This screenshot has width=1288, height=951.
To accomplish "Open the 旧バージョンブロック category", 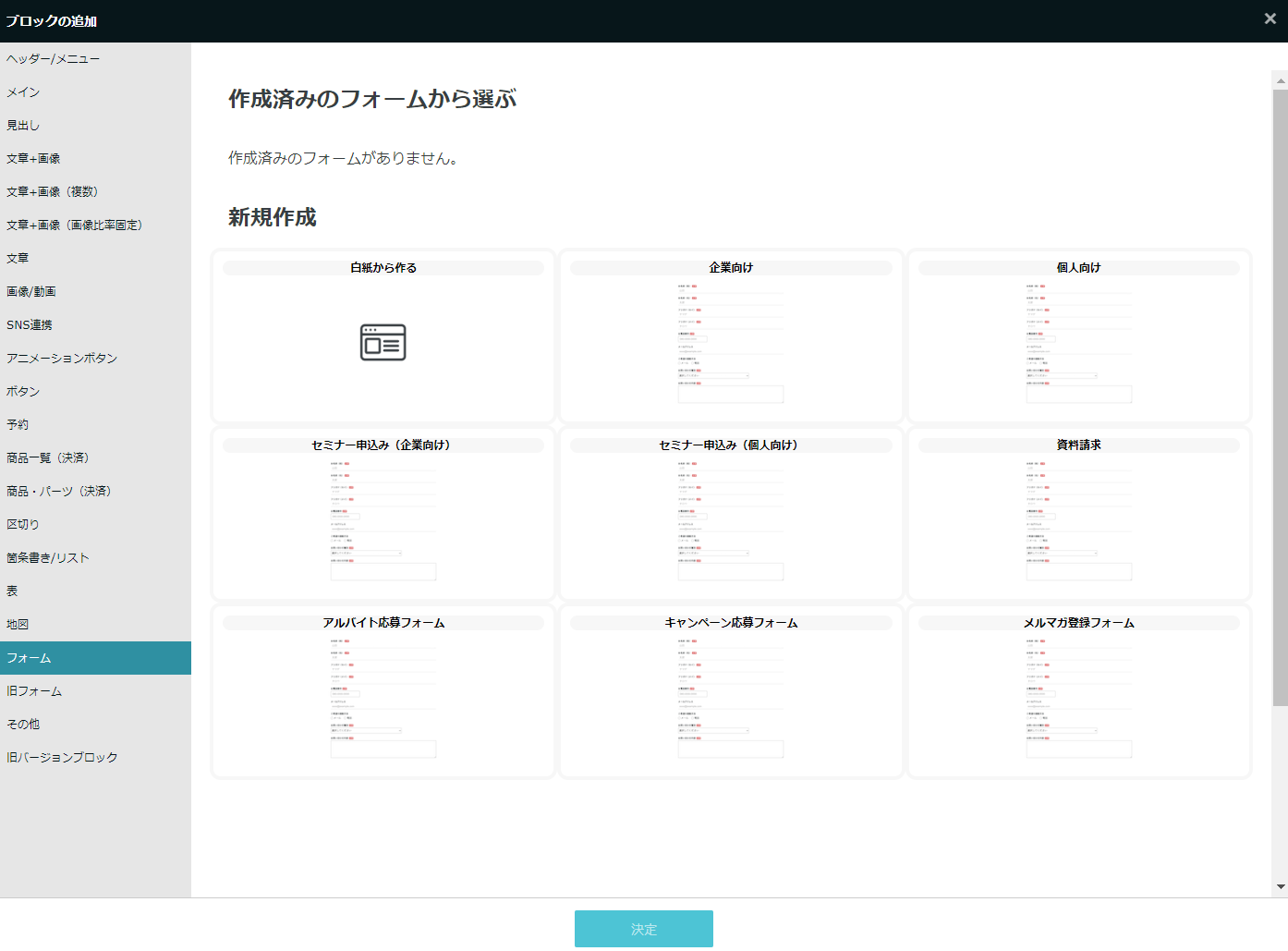I will (95, 758).
